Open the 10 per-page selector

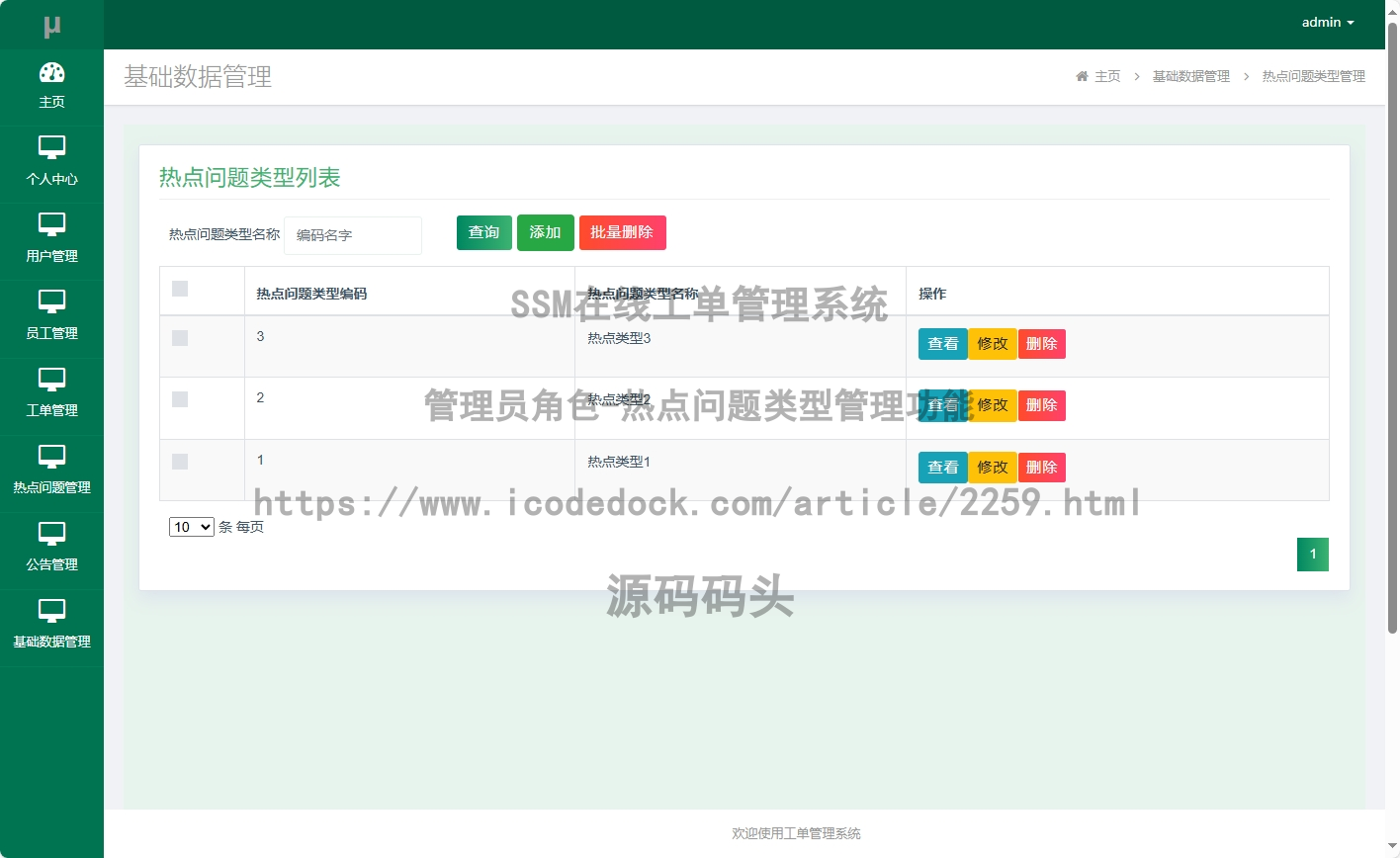click(x=192, y=527)
